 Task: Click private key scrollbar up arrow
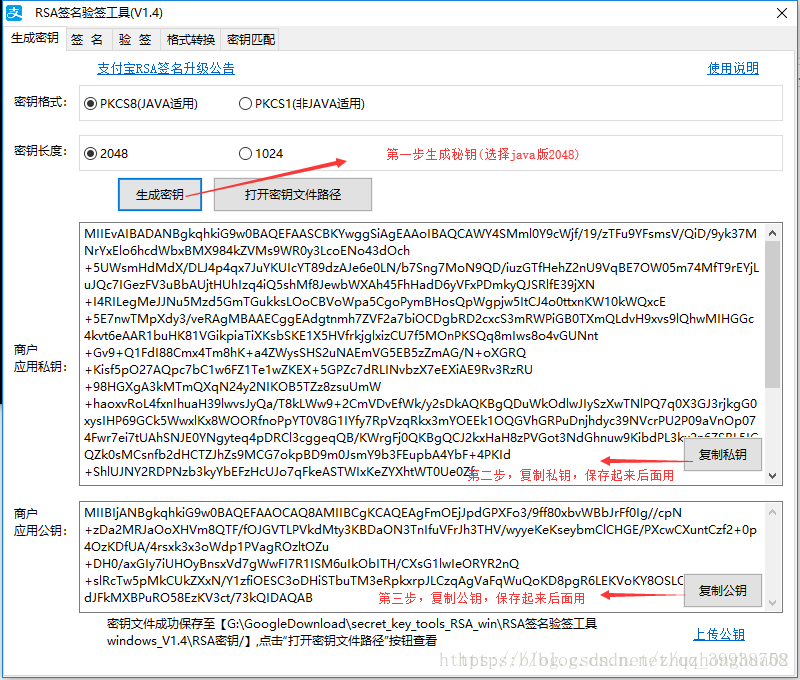(772, 233)
